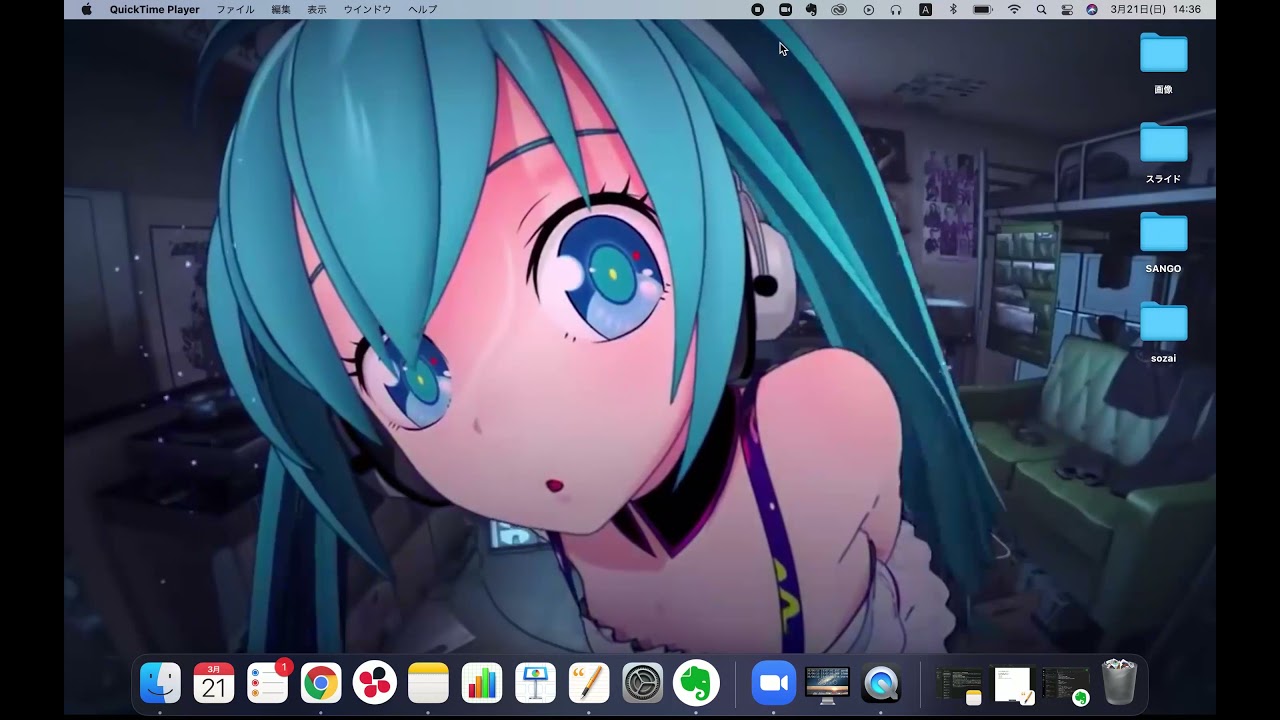
Task: Open Calendar showing 21 in Dock
Action: coord(214,683)
